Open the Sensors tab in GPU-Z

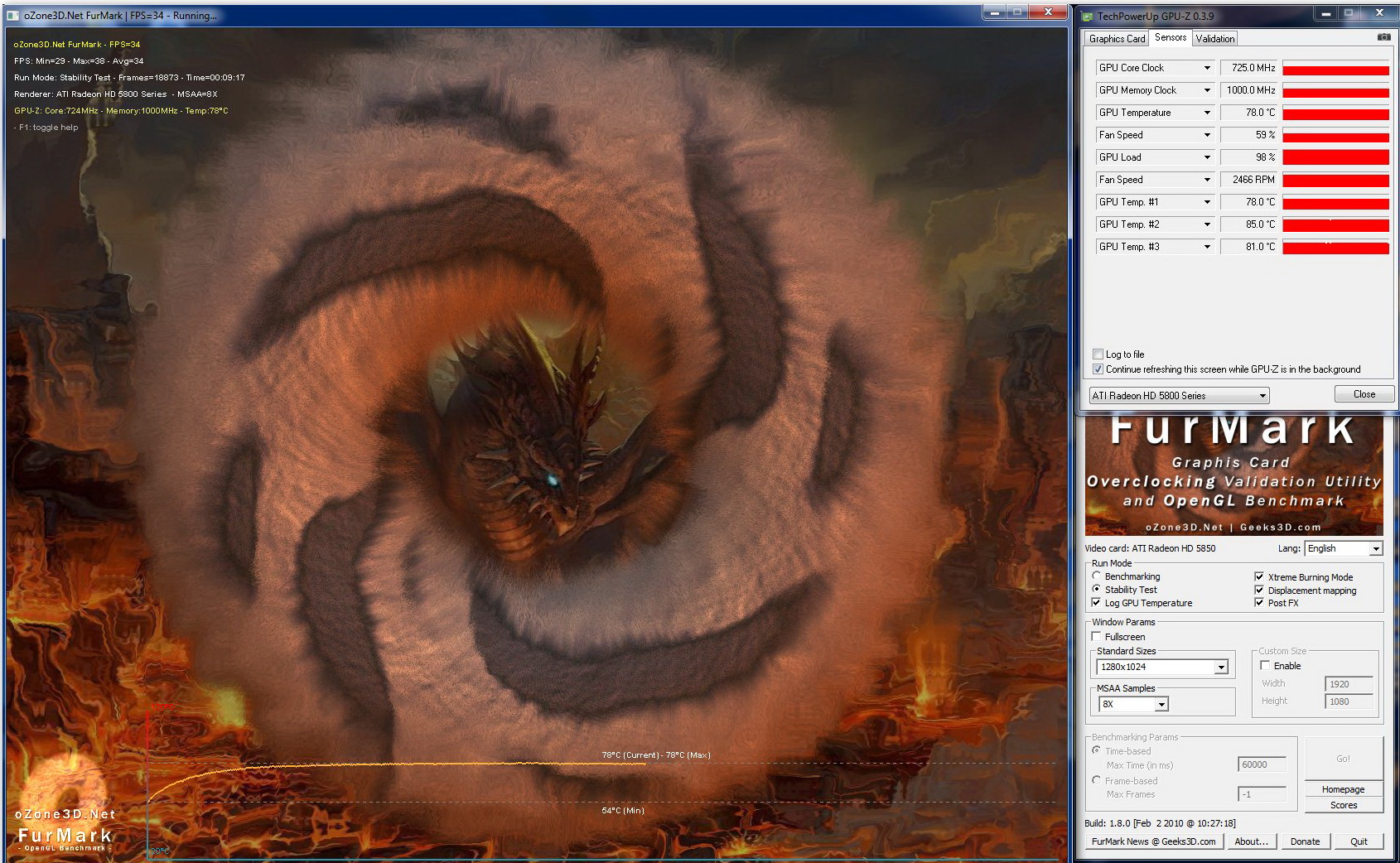pos(1170,37)
